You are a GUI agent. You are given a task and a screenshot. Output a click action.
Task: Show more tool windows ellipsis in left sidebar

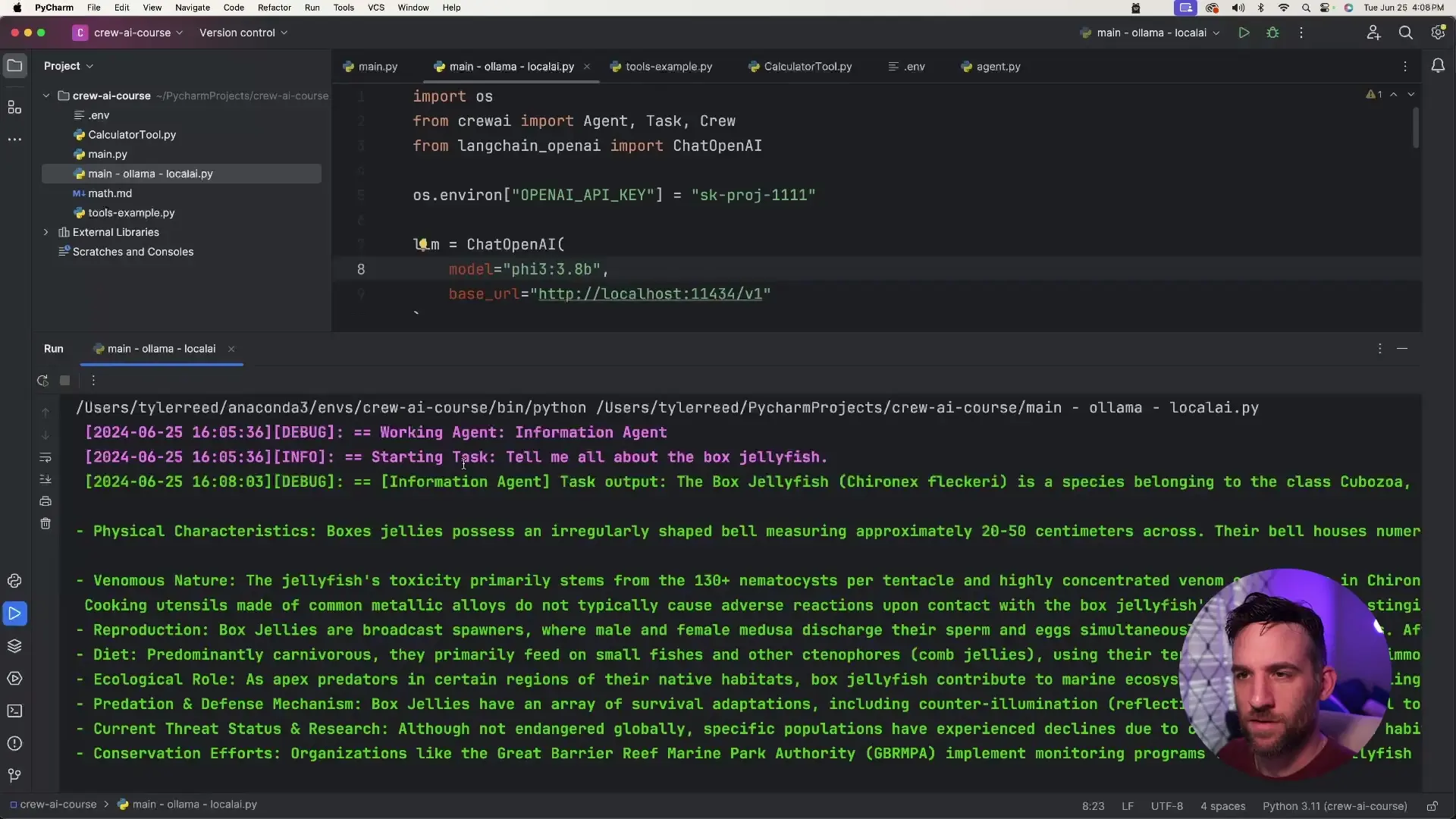[x=14, y=140]
